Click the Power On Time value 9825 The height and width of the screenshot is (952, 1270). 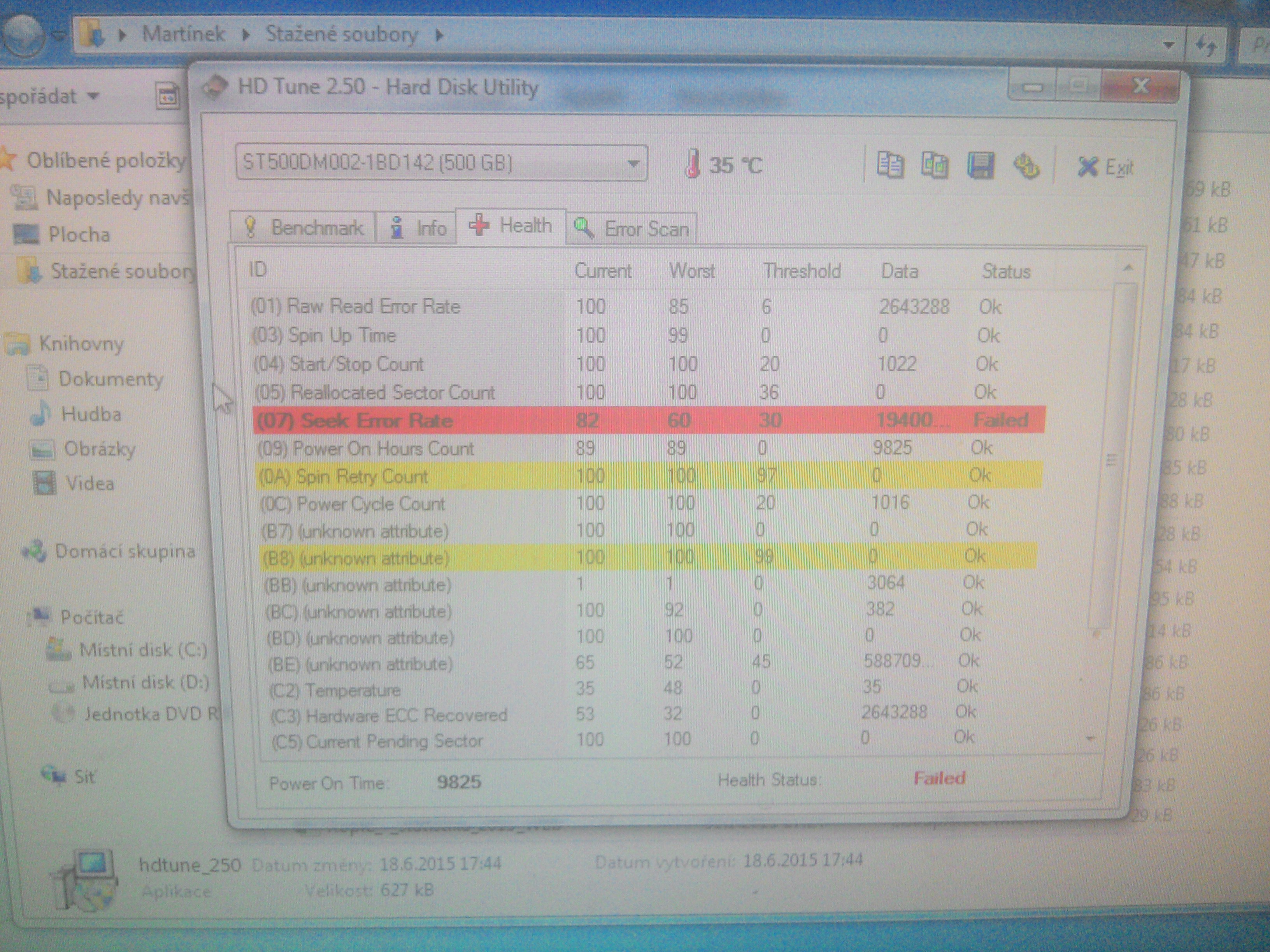click(459, 782)
